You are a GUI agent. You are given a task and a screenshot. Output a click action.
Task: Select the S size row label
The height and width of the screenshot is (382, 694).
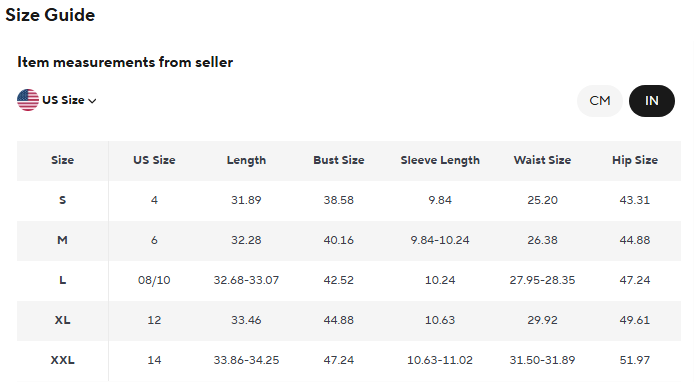62,200
